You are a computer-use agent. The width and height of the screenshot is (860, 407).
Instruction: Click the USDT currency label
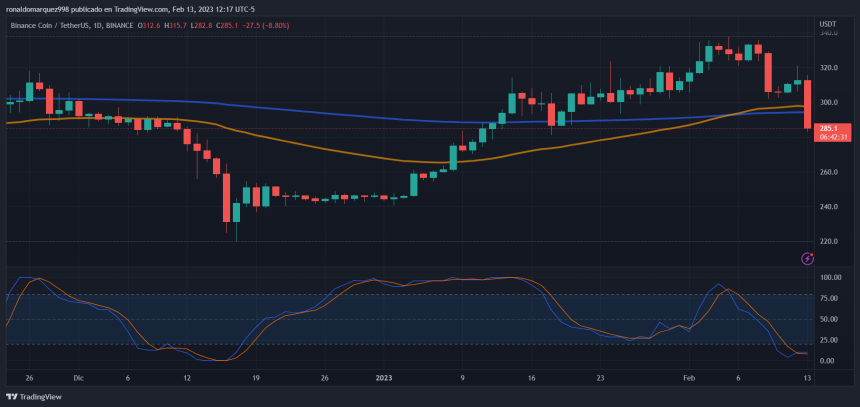827,24
